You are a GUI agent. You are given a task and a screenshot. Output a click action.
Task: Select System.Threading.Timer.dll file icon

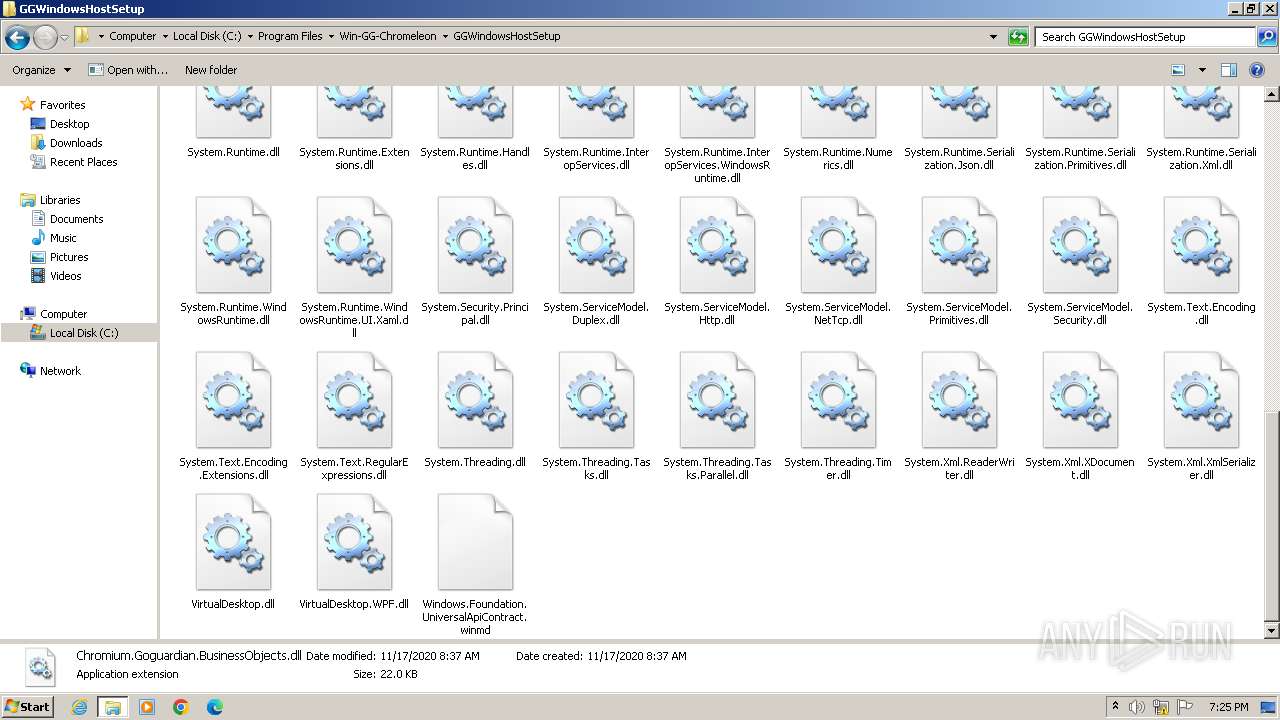click(838, 400)
